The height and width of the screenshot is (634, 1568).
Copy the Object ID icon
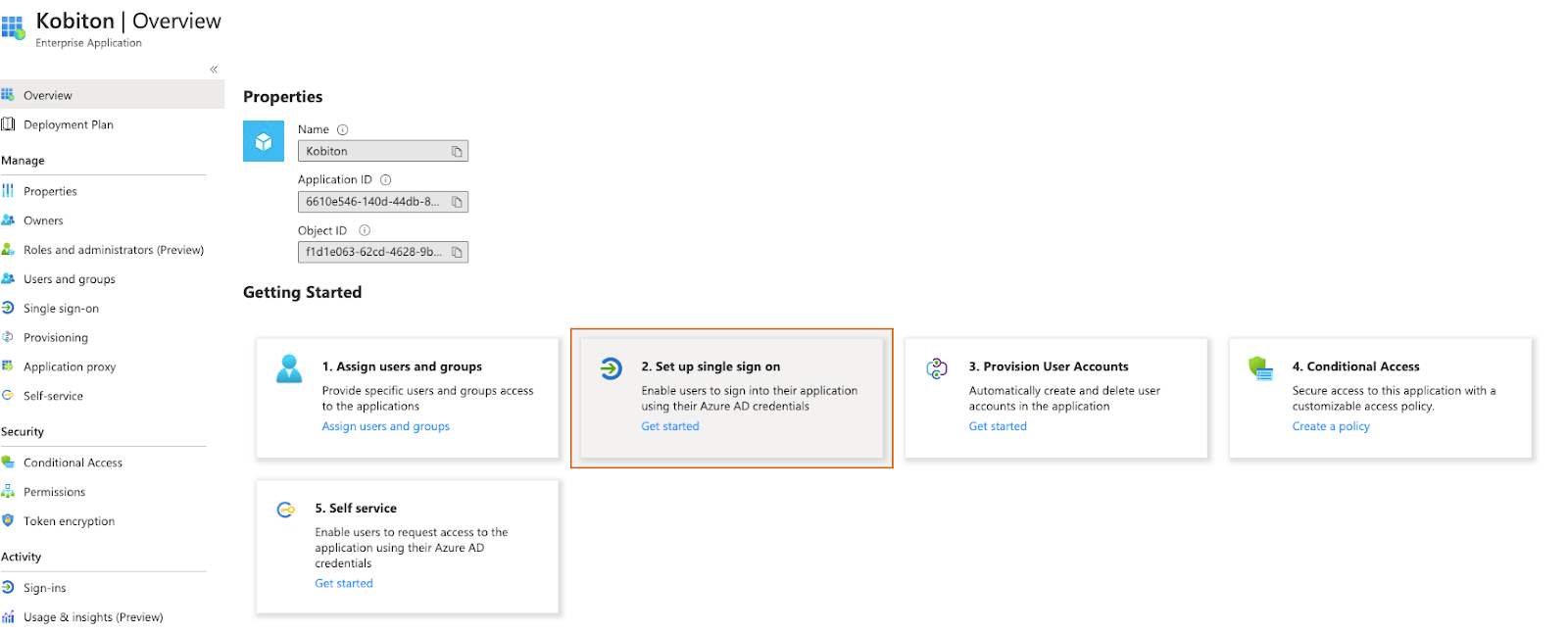457,252
